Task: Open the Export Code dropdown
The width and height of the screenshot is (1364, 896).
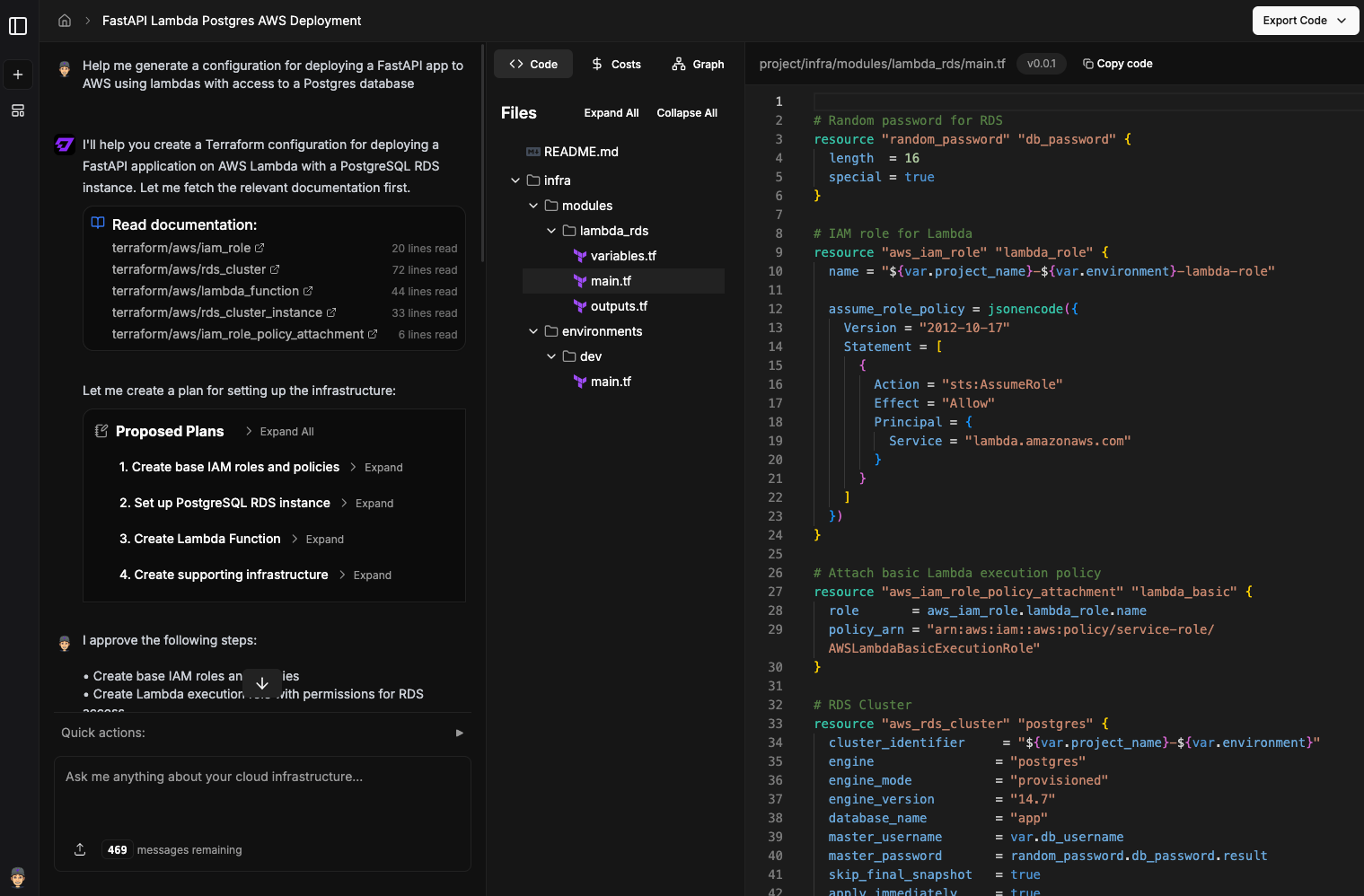Action: click(1305, 21)
